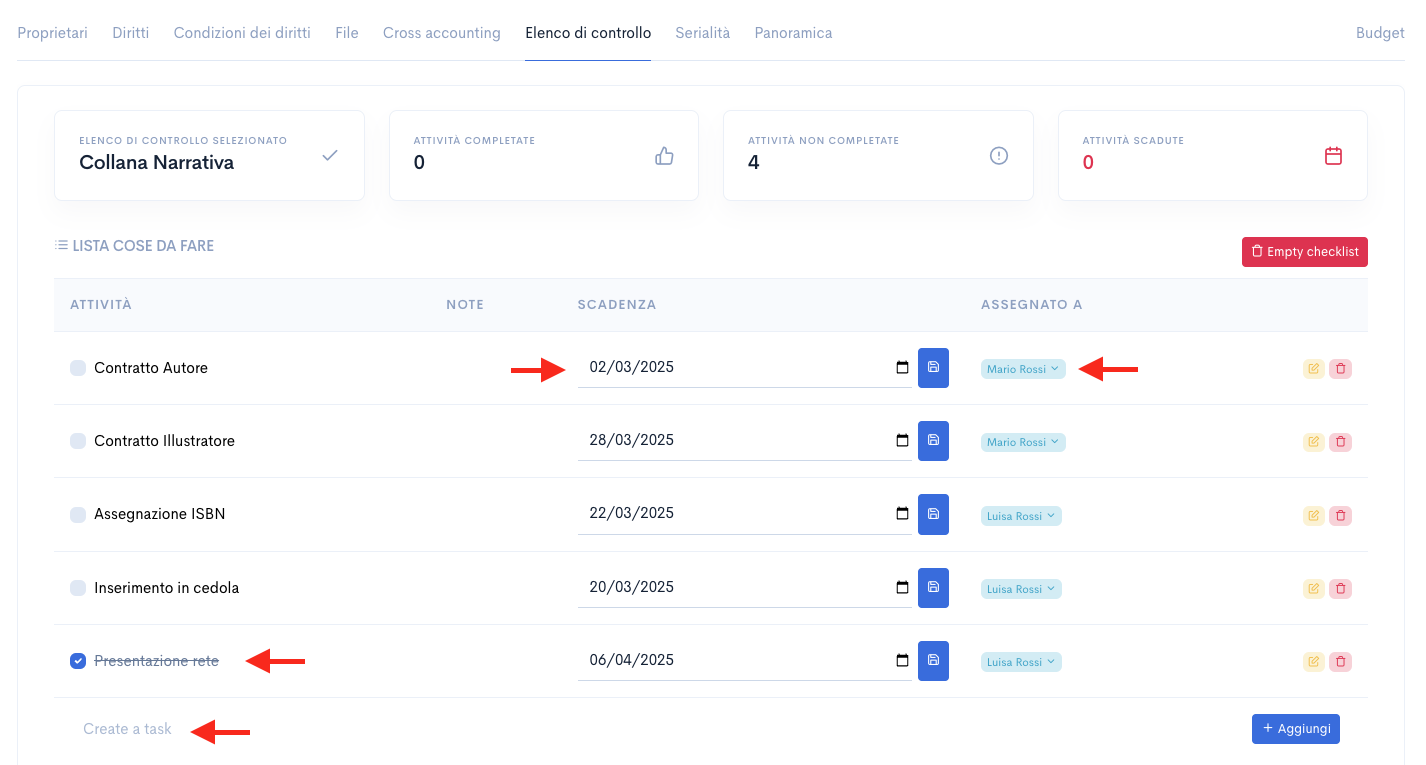Viewport: 1426px width, 765px height.
Task: Open Mario Rossi assignee dropdown for Contratto Autore
Action: (1023, 369)
